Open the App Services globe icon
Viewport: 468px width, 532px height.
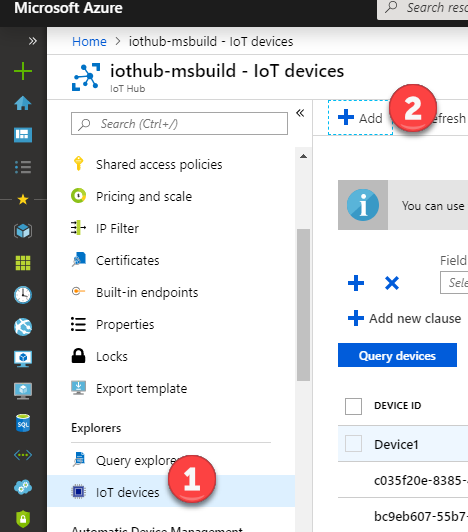pos(23,327)
